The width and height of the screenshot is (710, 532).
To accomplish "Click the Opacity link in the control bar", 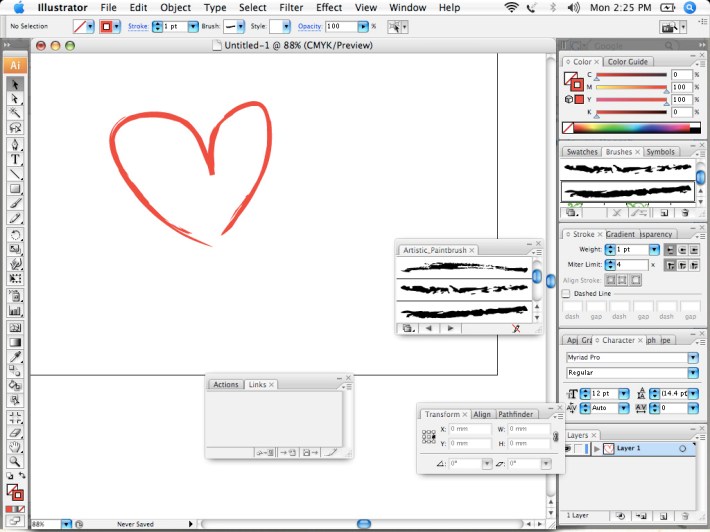I will (309, 26).
